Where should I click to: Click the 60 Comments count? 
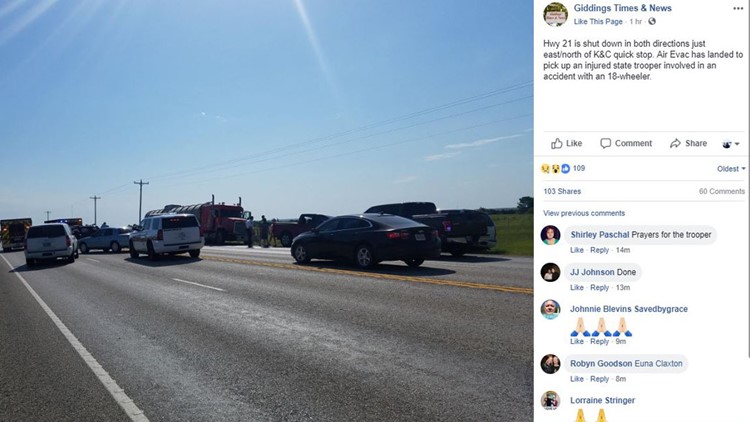coord(722,191)
